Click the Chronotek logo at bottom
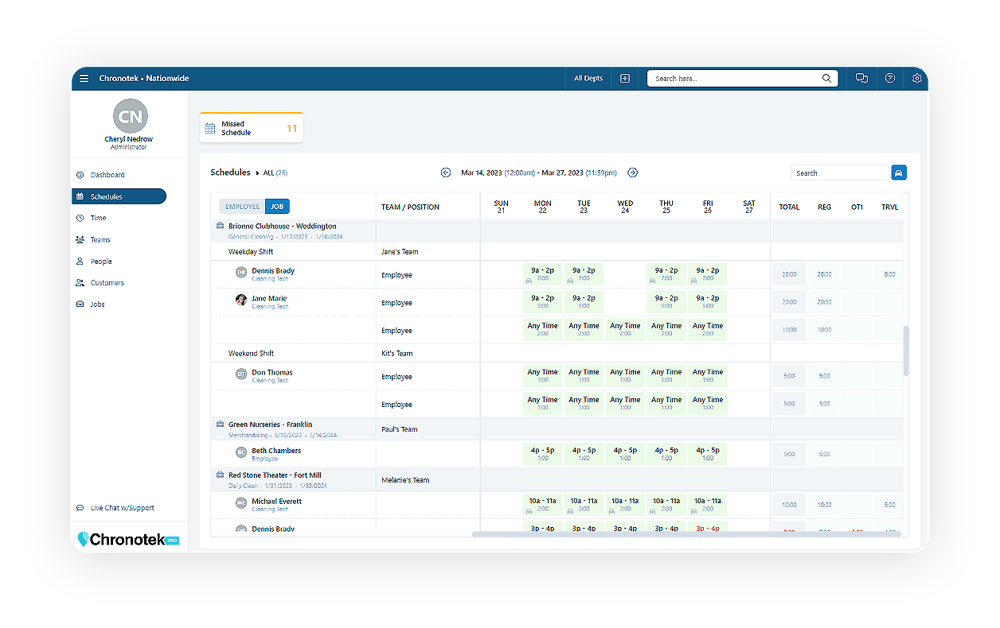This screenshot has width=1000, height=628. pyautogui.click(x=128, y=539)
